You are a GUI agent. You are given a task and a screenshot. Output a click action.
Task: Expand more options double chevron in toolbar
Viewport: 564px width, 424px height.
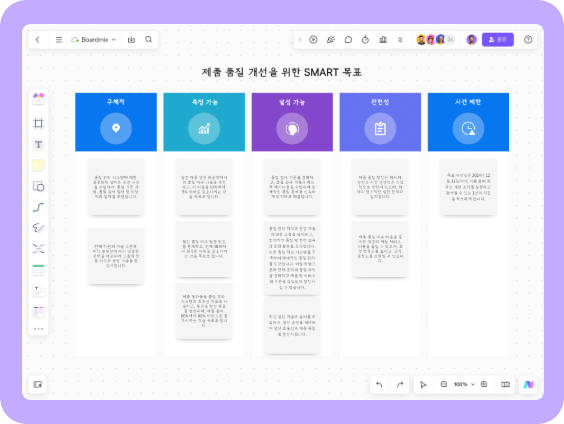click(x=400, y=40)
